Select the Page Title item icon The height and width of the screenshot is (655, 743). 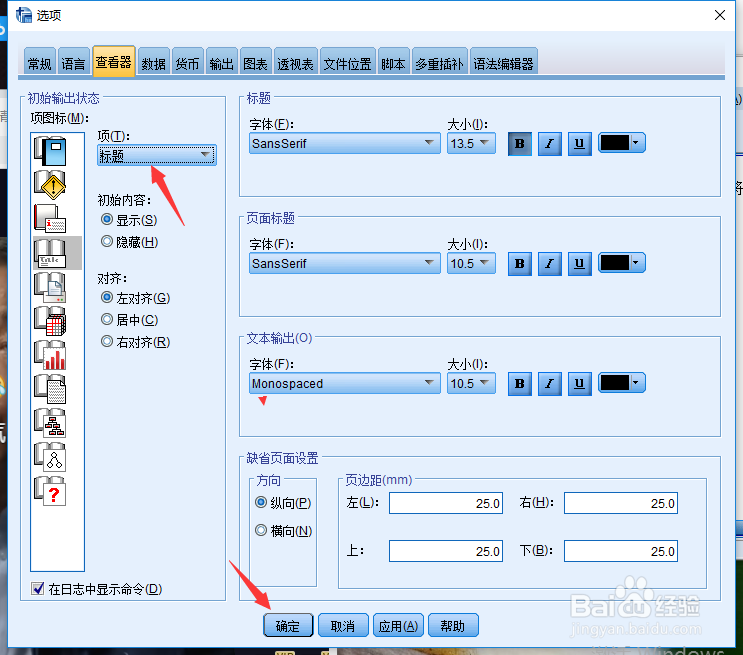tap(50, 287)
